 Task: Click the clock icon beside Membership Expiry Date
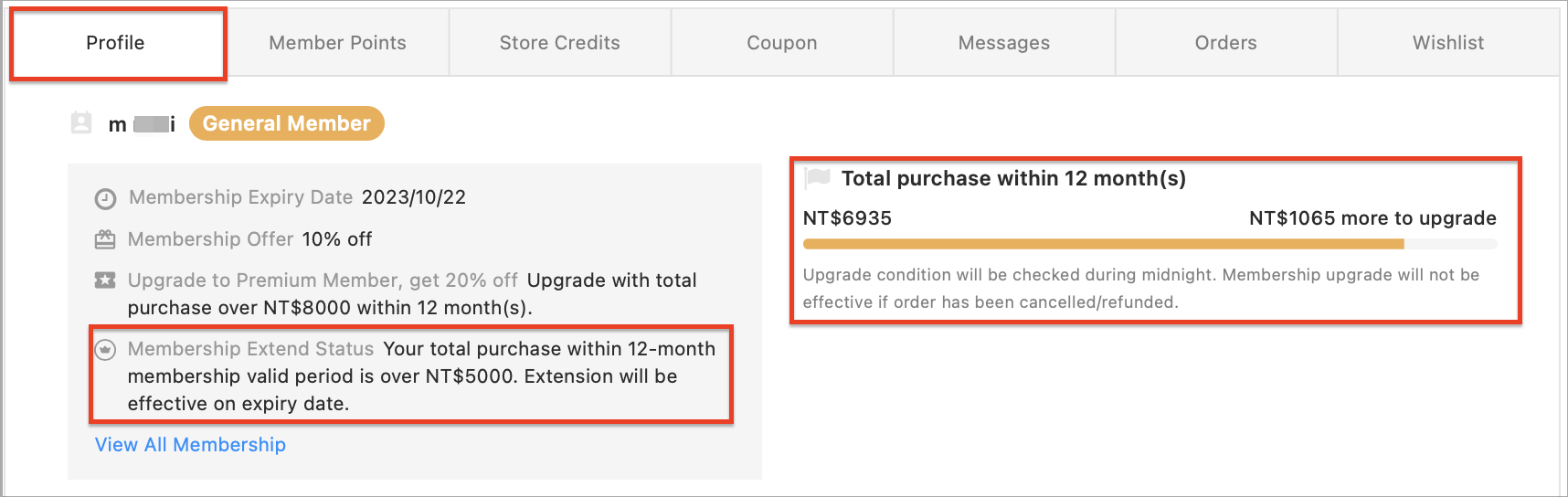(106, 198)
